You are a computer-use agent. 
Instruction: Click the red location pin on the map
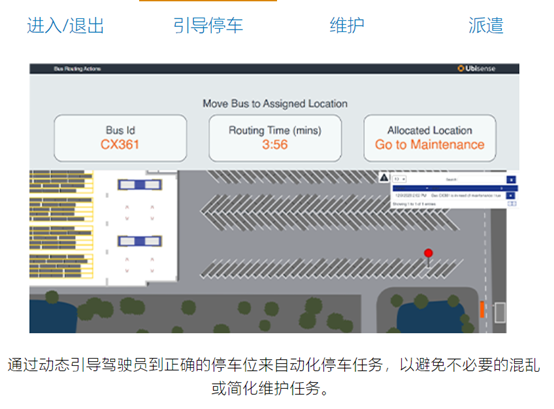pyautogui.click(x=428, y=253)
